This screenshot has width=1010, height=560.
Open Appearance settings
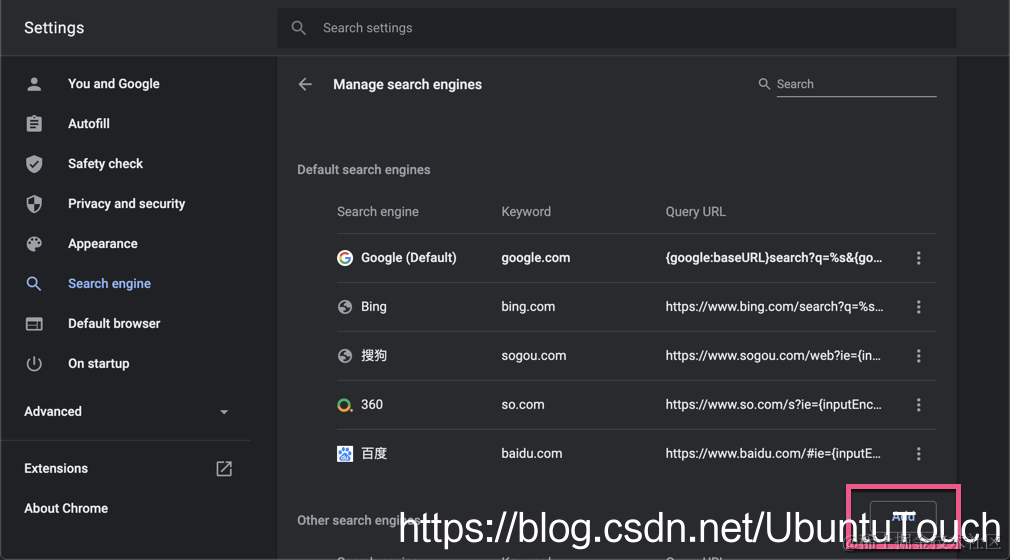[102, 244]
